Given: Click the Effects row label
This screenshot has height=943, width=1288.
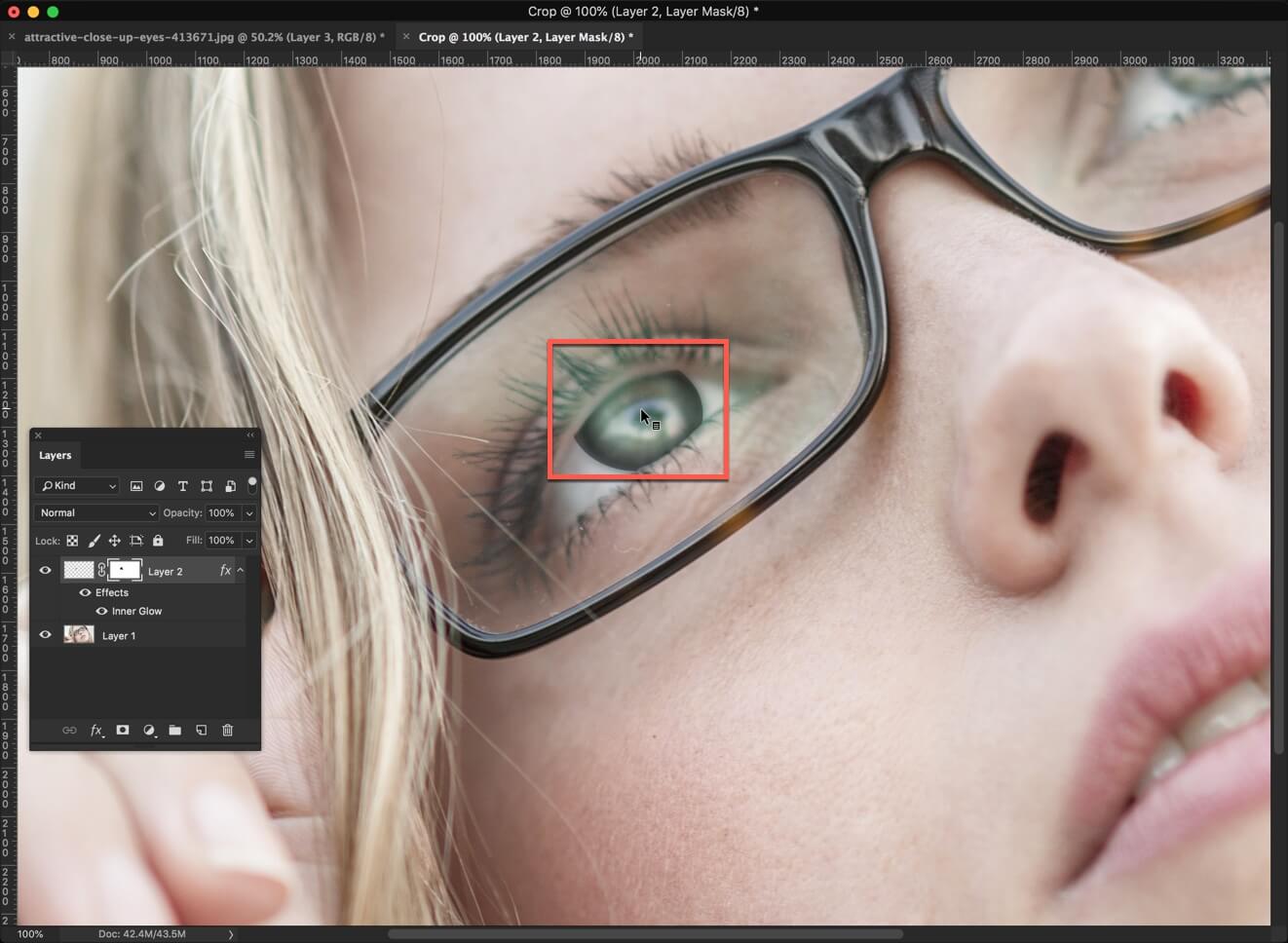Looking at the screenshot, I should tap(112, 592).
